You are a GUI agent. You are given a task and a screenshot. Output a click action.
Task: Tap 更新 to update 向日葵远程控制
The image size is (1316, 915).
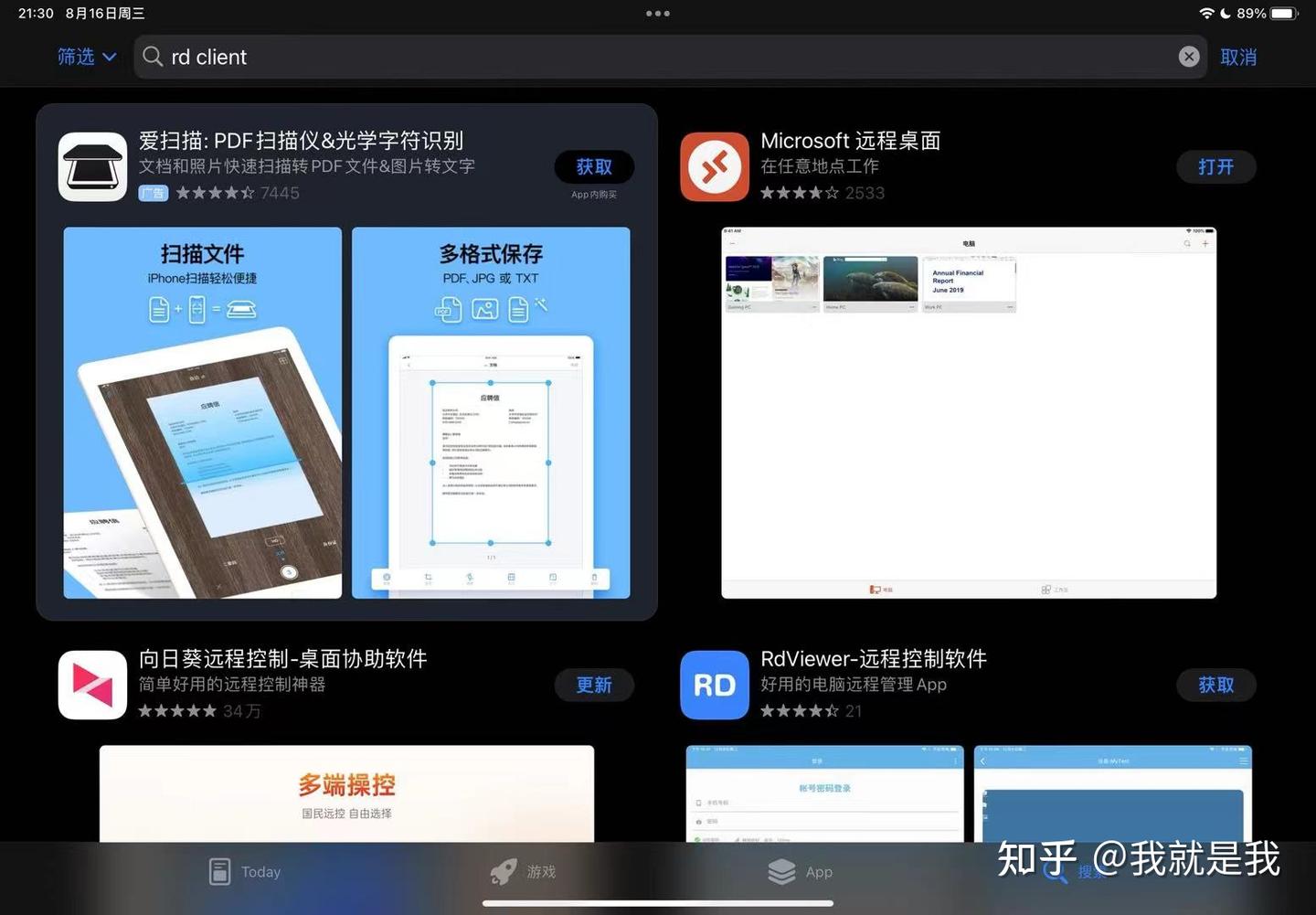pyautogui.click(x=594, y=685)
